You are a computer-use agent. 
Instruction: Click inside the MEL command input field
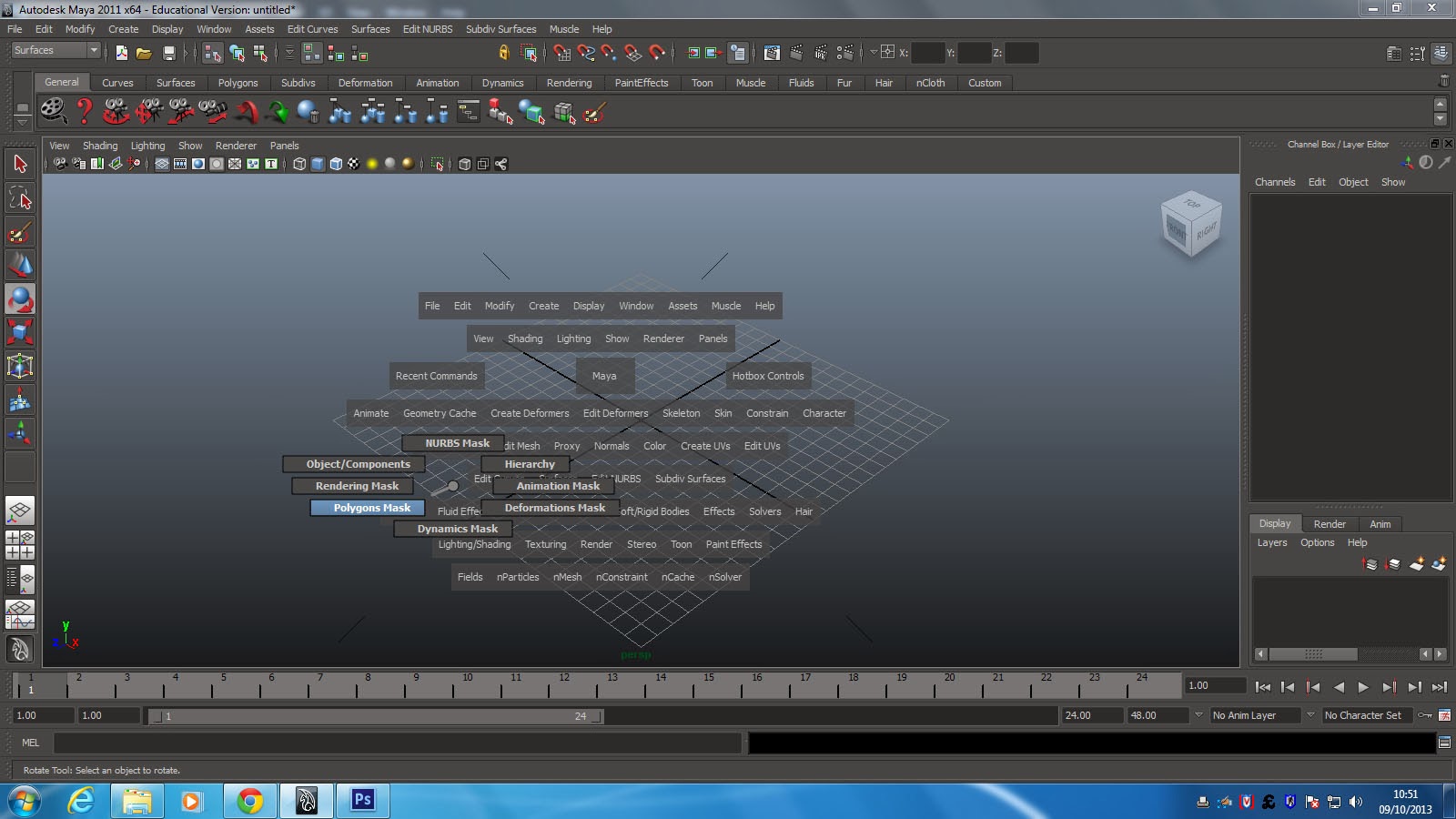click(391, 743)
